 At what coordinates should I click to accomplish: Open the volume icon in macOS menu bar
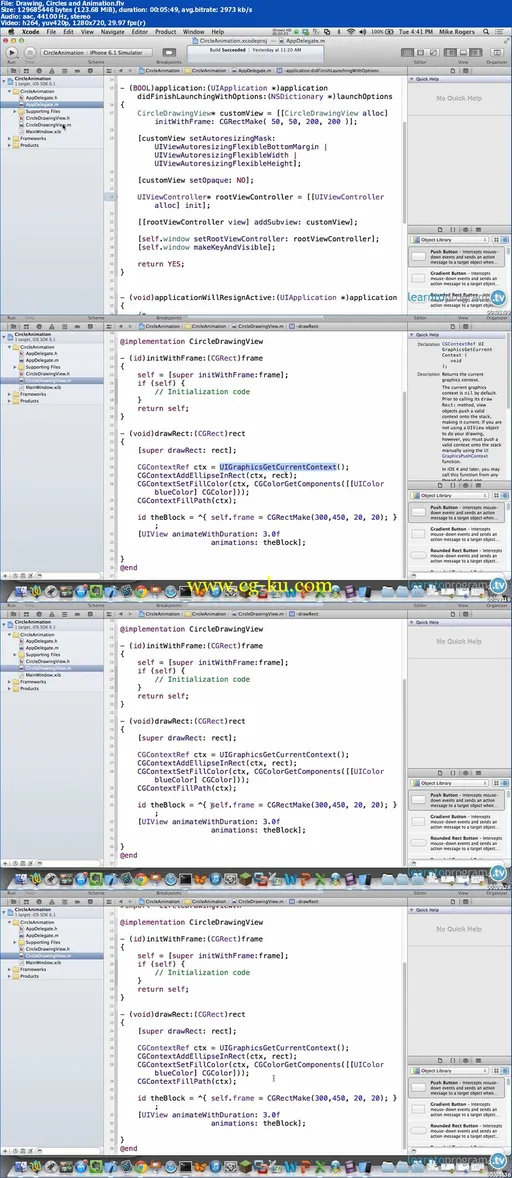(x=363, y=32)
